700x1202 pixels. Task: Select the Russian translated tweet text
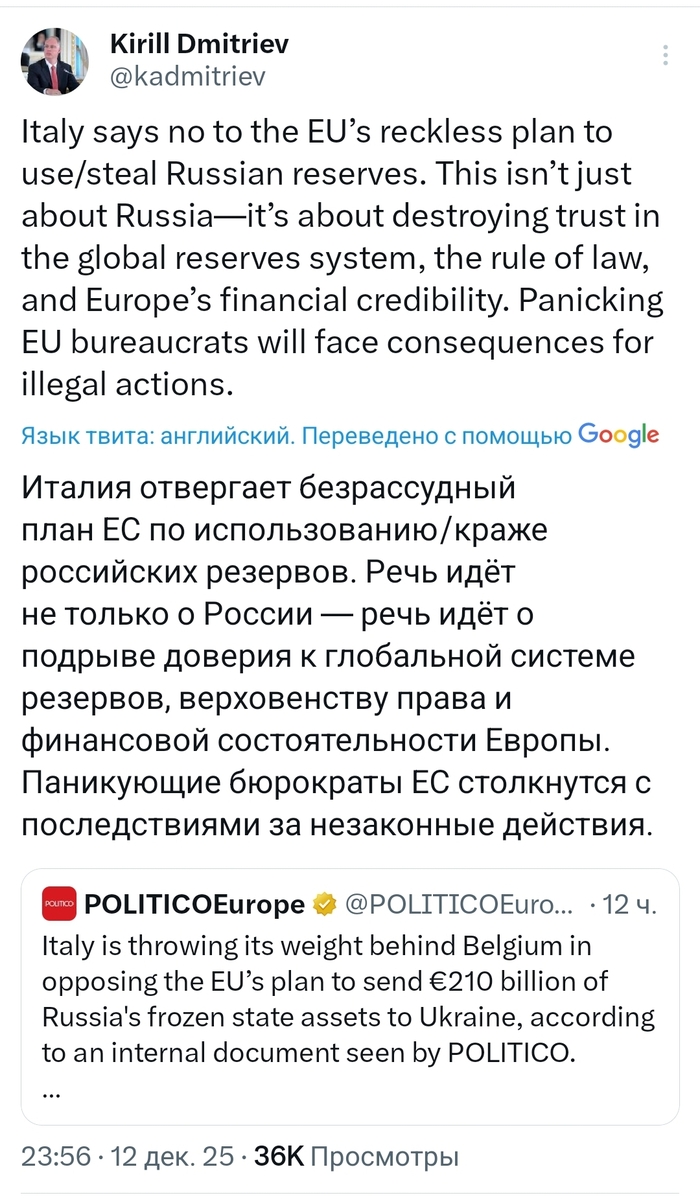pos(338,657)
